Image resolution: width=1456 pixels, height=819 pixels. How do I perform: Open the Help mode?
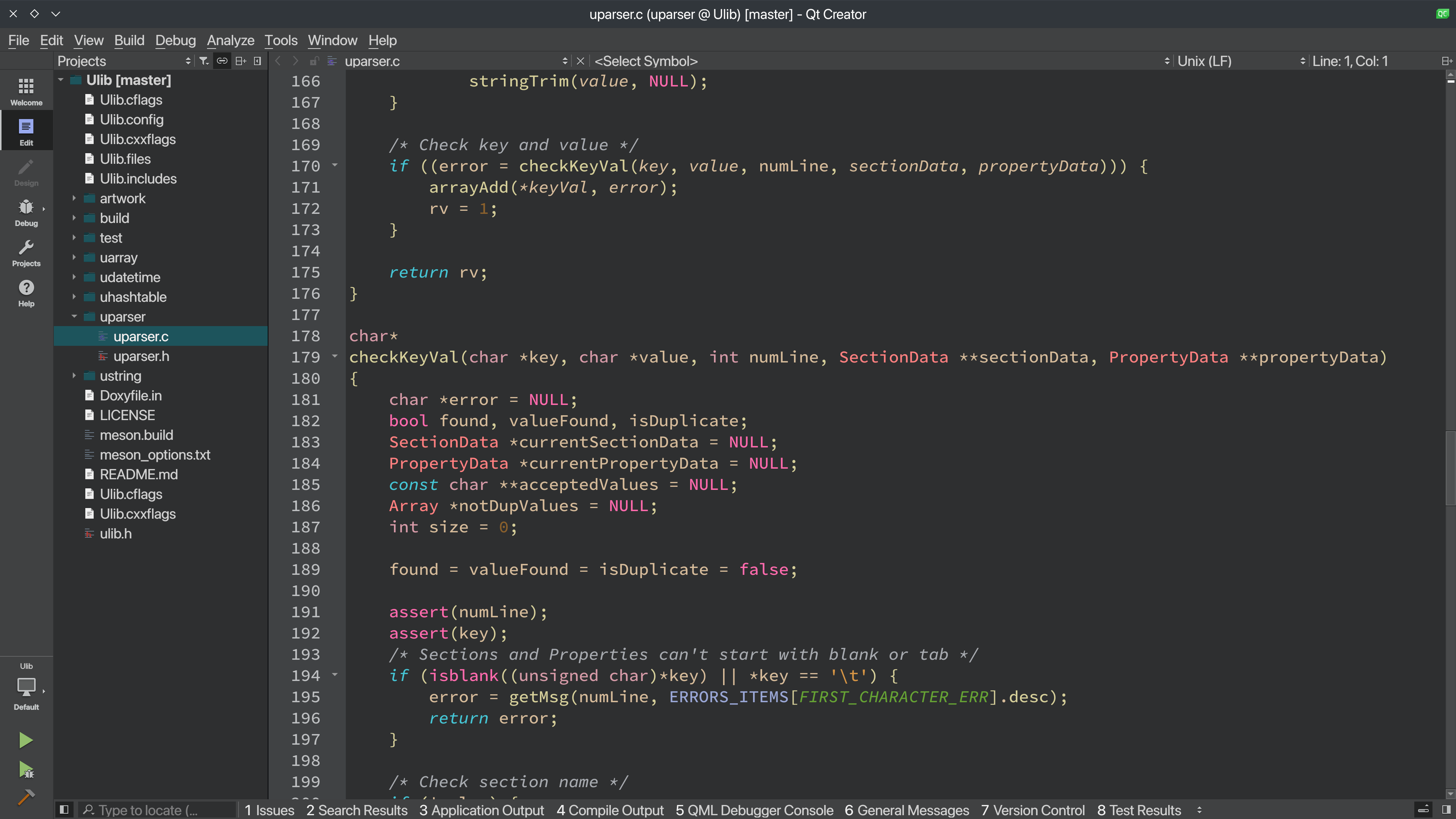coord(26,292)
